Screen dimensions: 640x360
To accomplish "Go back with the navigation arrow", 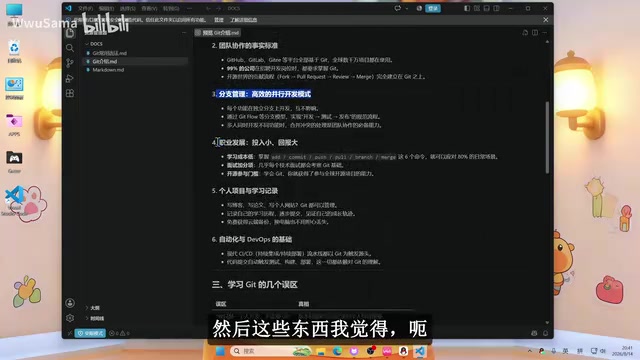I will click(208, 8).
